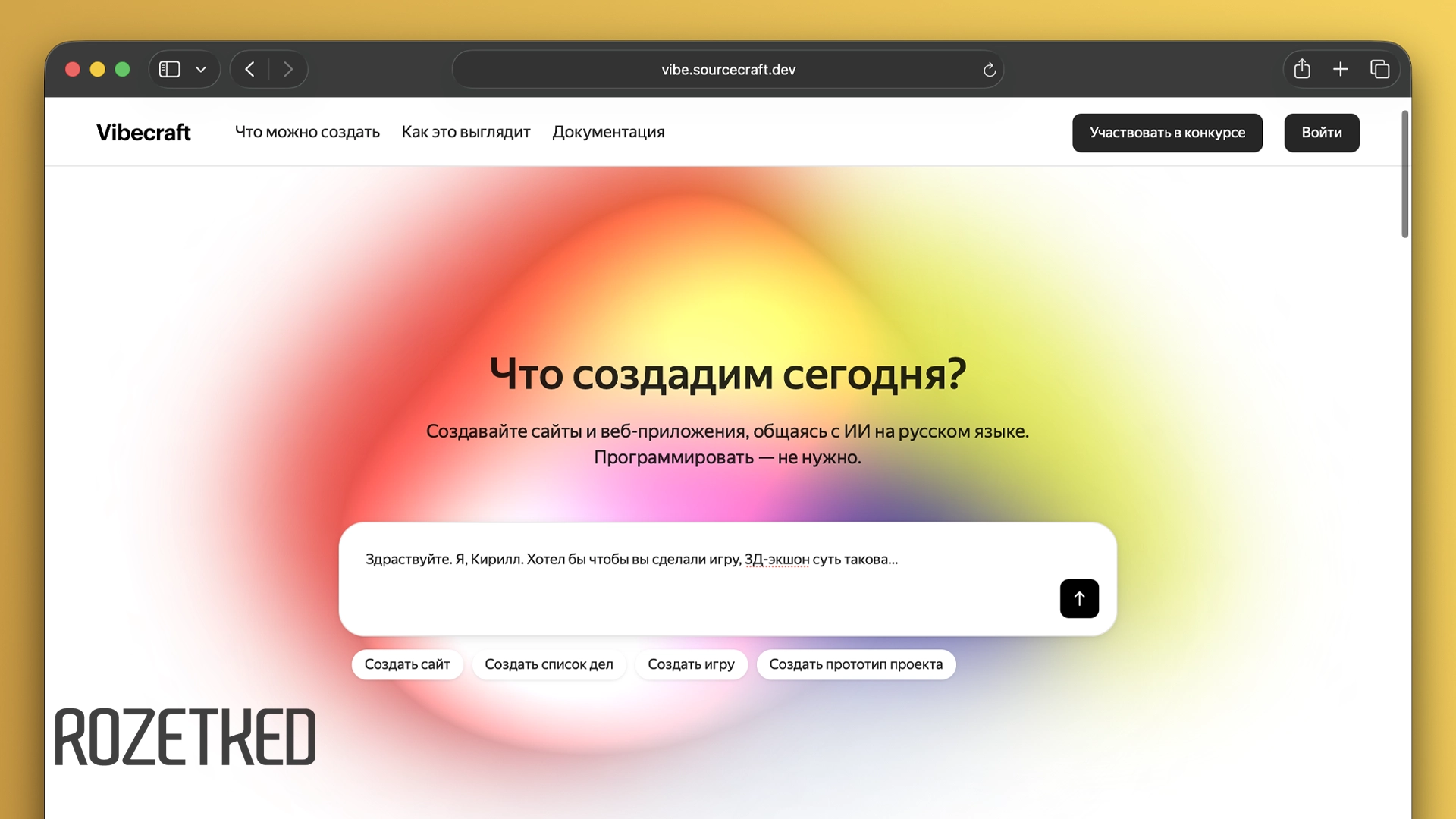Reload the page via address bar refresh icon

[x=990, y=70]
